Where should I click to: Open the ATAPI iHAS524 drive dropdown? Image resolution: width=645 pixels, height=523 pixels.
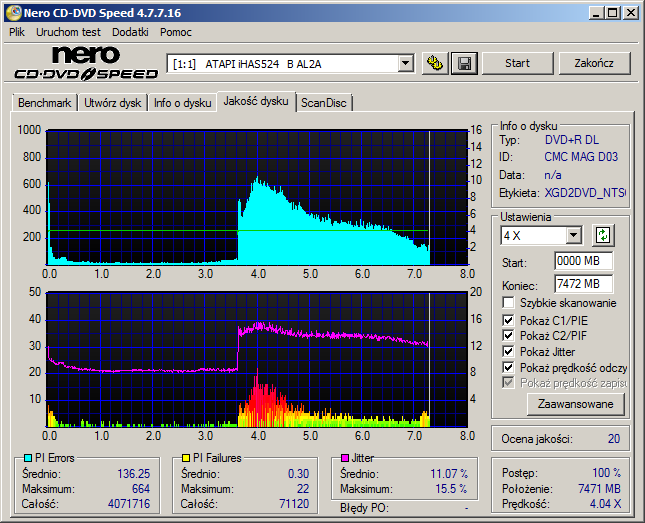coord(406,63)
